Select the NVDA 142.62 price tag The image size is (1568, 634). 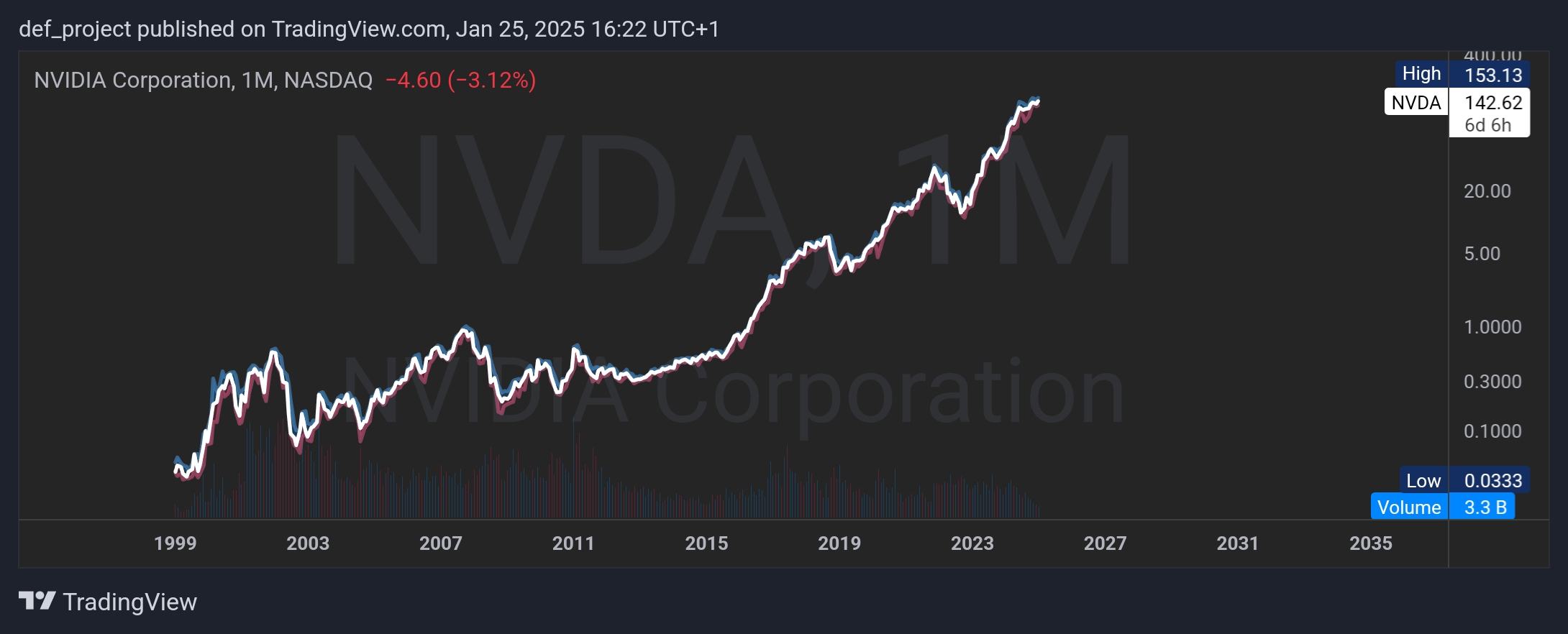1456,103
